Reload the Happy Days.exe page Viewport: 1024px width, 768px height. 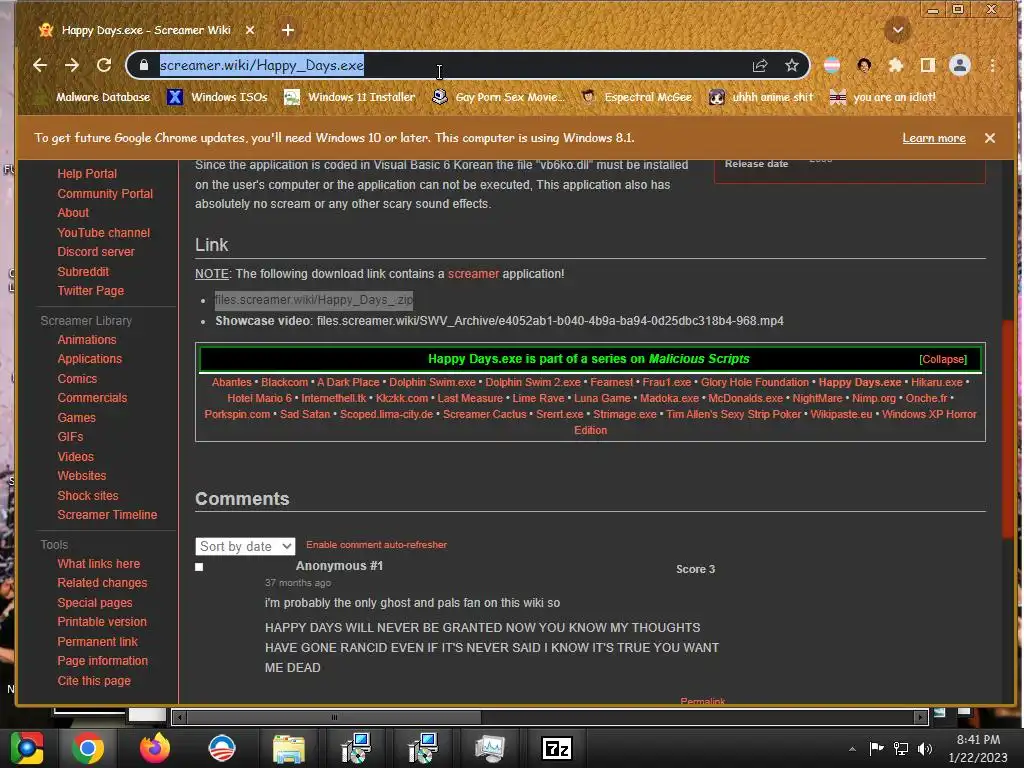click(104, 65)
